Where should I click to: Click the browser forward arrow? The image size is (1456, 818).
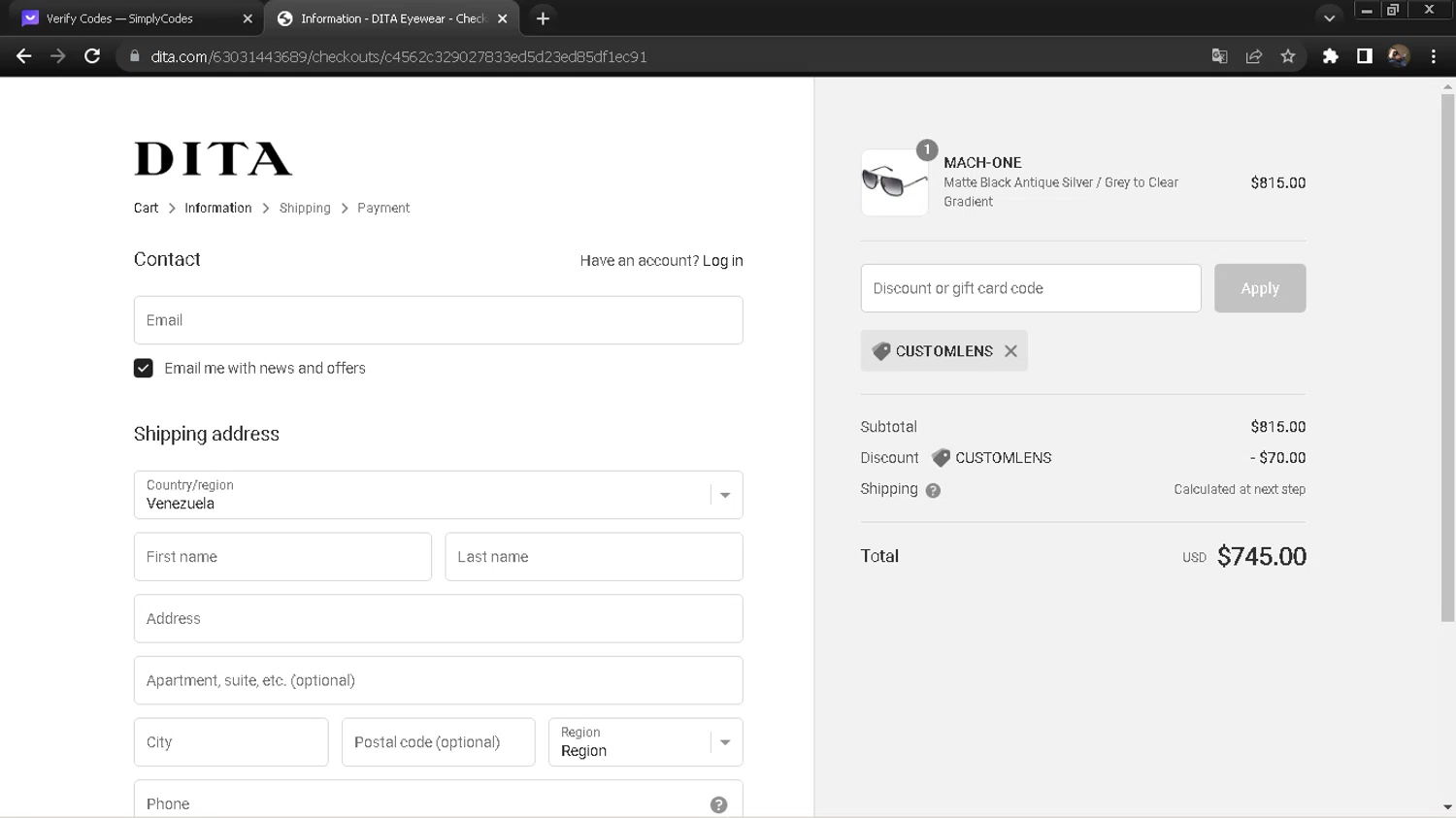pos(58,56)
